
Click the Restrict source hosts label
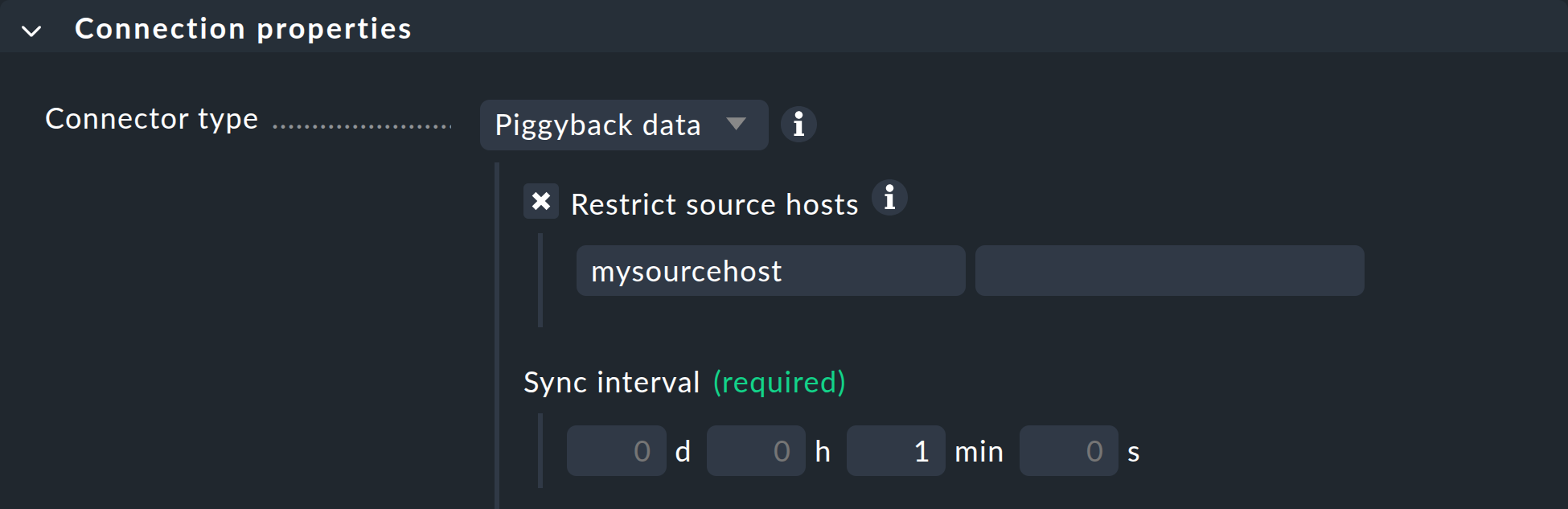714,204
